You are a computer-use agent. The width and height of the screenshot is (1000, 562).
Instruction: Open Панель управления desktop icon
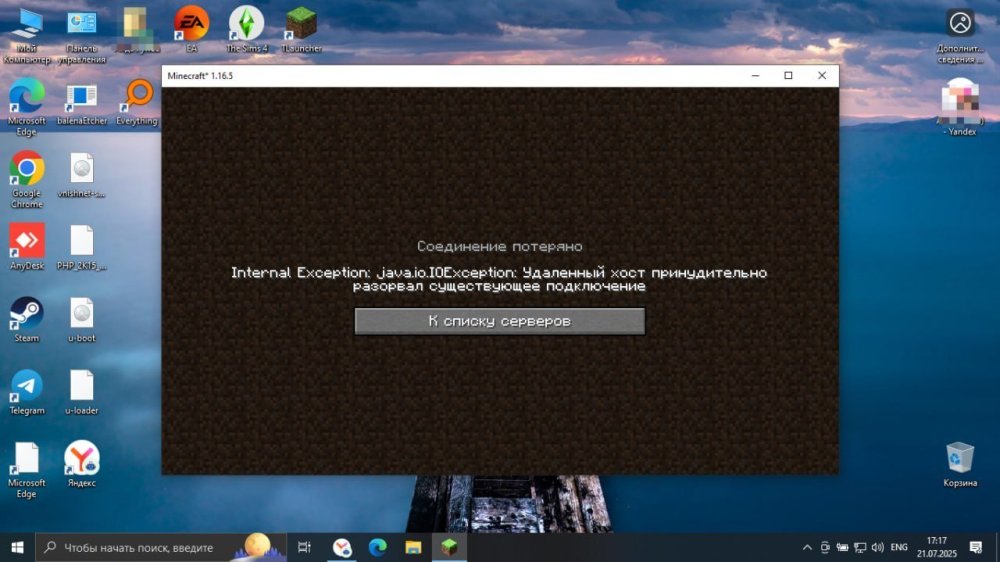point(82,36)
